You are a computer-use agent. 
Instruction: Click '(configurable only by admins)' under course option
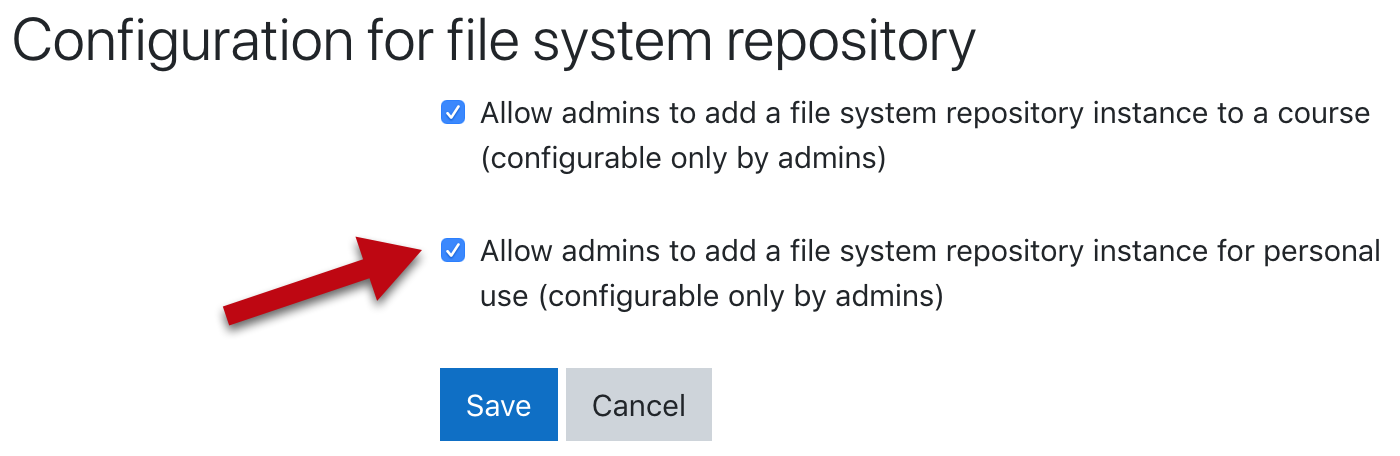[x=683, y=159]
